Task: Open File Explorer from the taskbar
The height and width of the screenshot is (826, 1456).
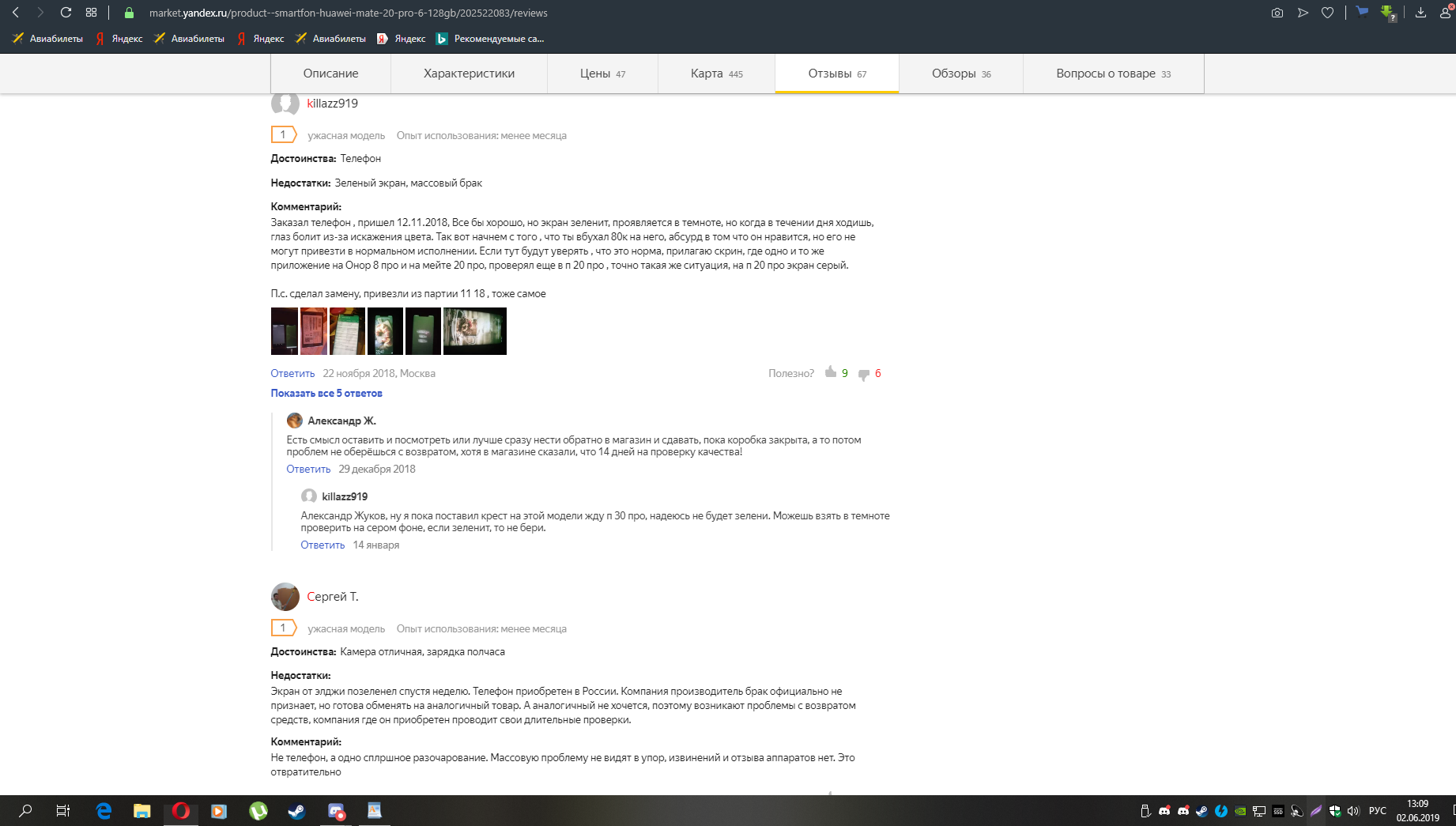Action: [141, 810]
